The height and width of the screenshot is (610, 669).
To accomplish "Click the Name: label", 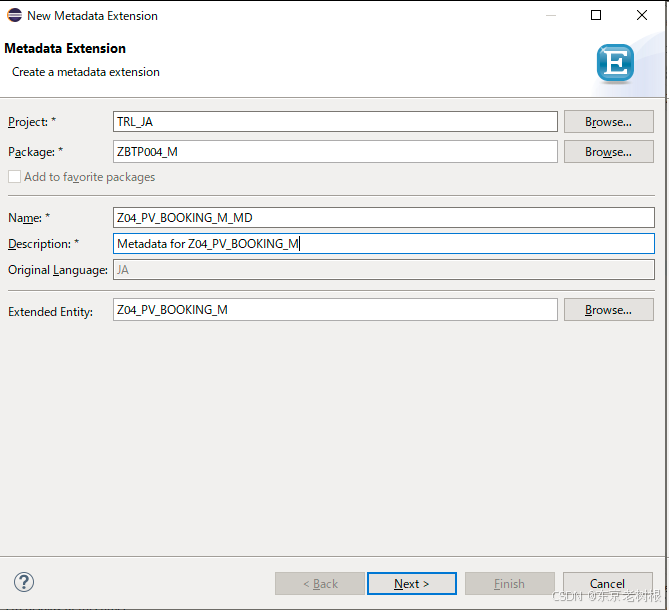I will coord(29,218).
